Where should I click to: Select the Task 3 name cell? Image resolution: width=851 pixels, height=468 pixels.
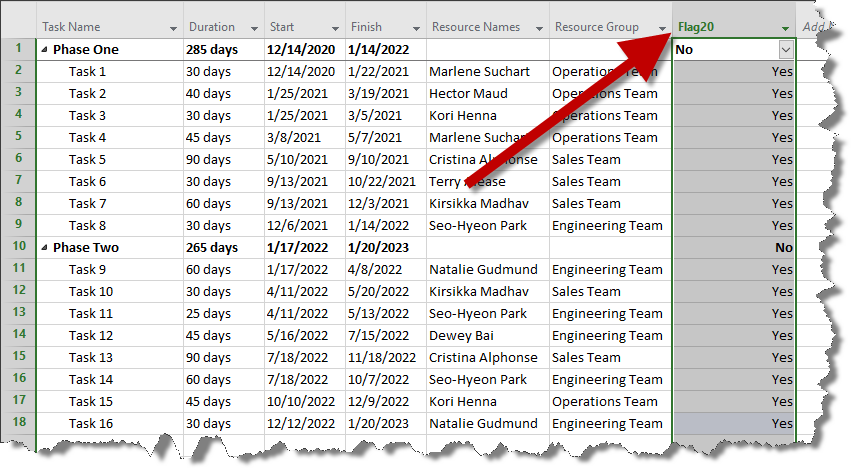click(110, 116)
